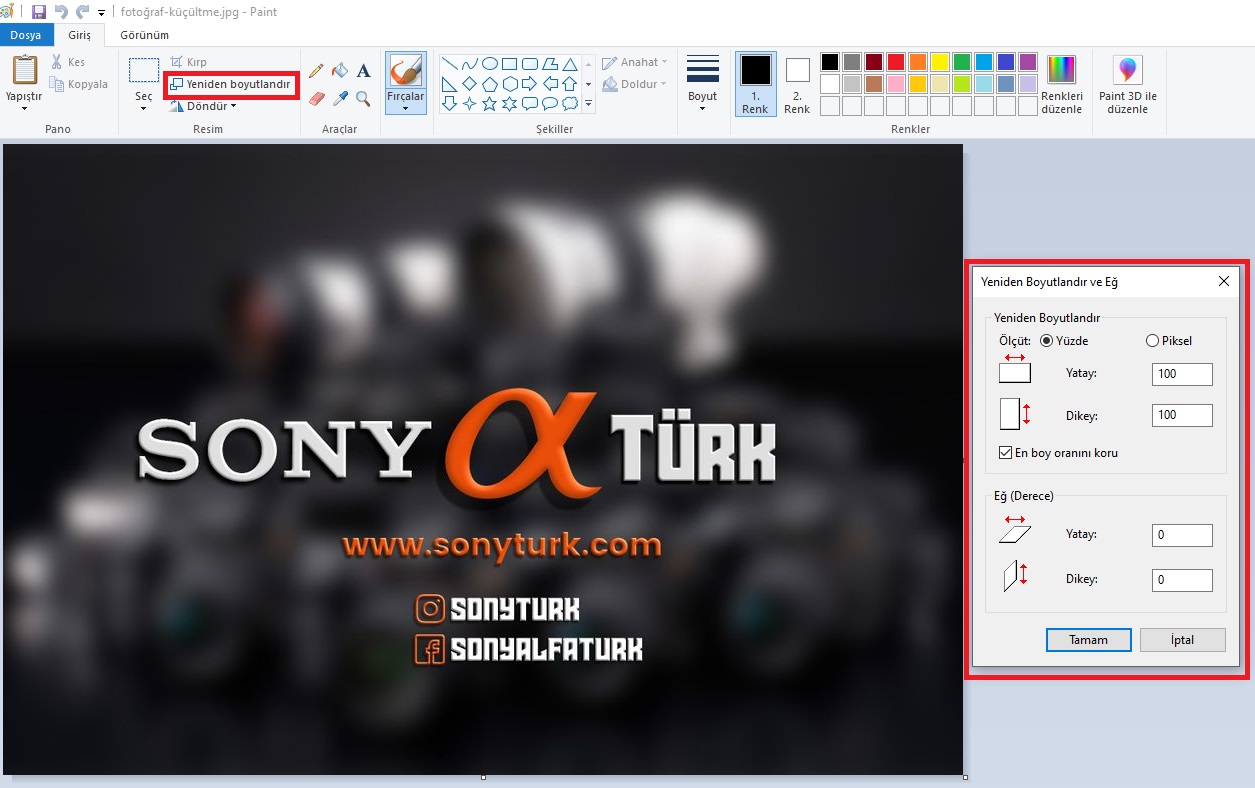Select the Right arrow shape

pyautogui.click(x=529, y=83)
